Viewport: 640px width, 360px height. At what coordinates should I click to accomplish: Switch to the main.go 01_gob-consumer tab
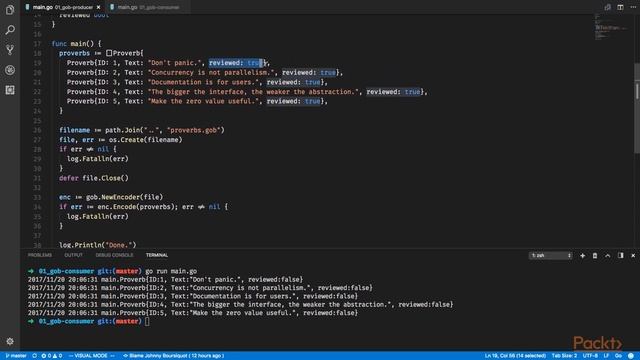[148, 7]
